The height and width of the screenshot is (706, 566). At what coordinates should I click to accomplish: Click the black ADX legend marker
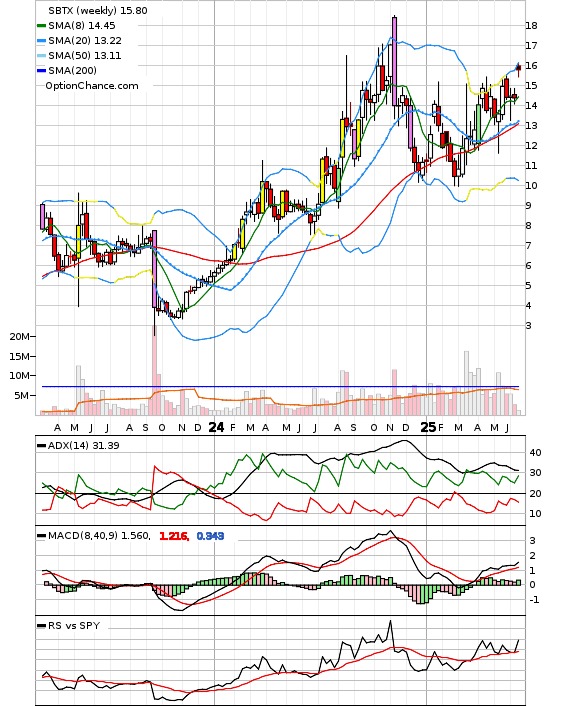click(x=41, y=446)
